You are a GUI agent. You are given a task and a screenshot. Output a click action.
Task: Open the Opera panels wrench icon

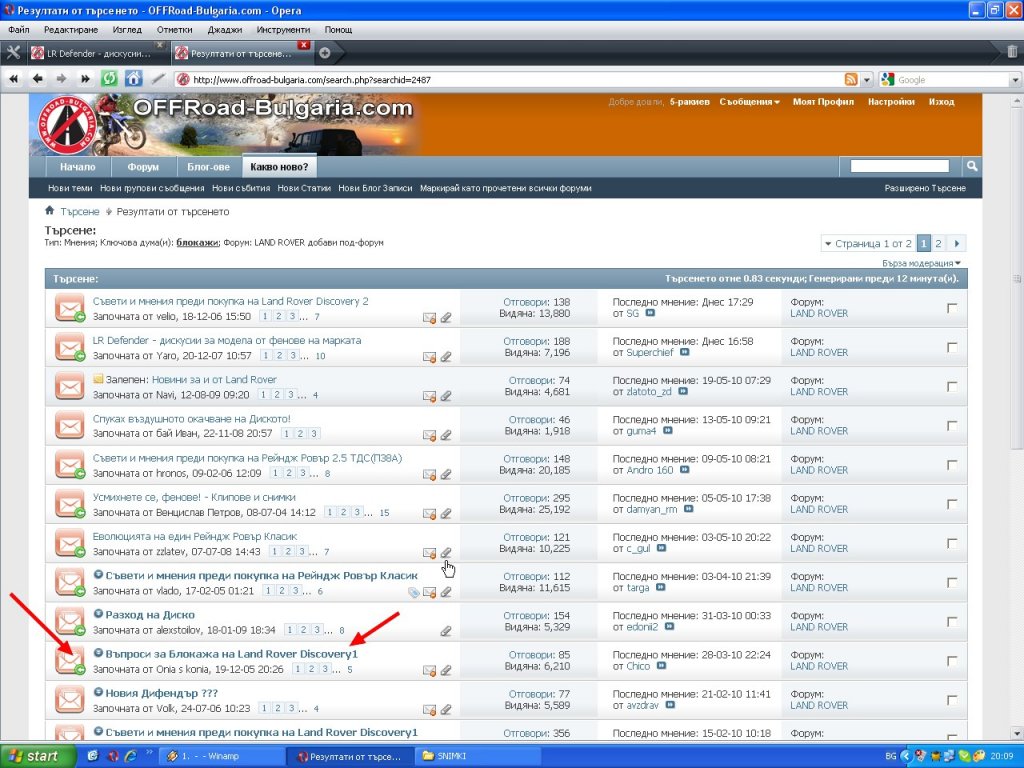[x=13, y=53]
